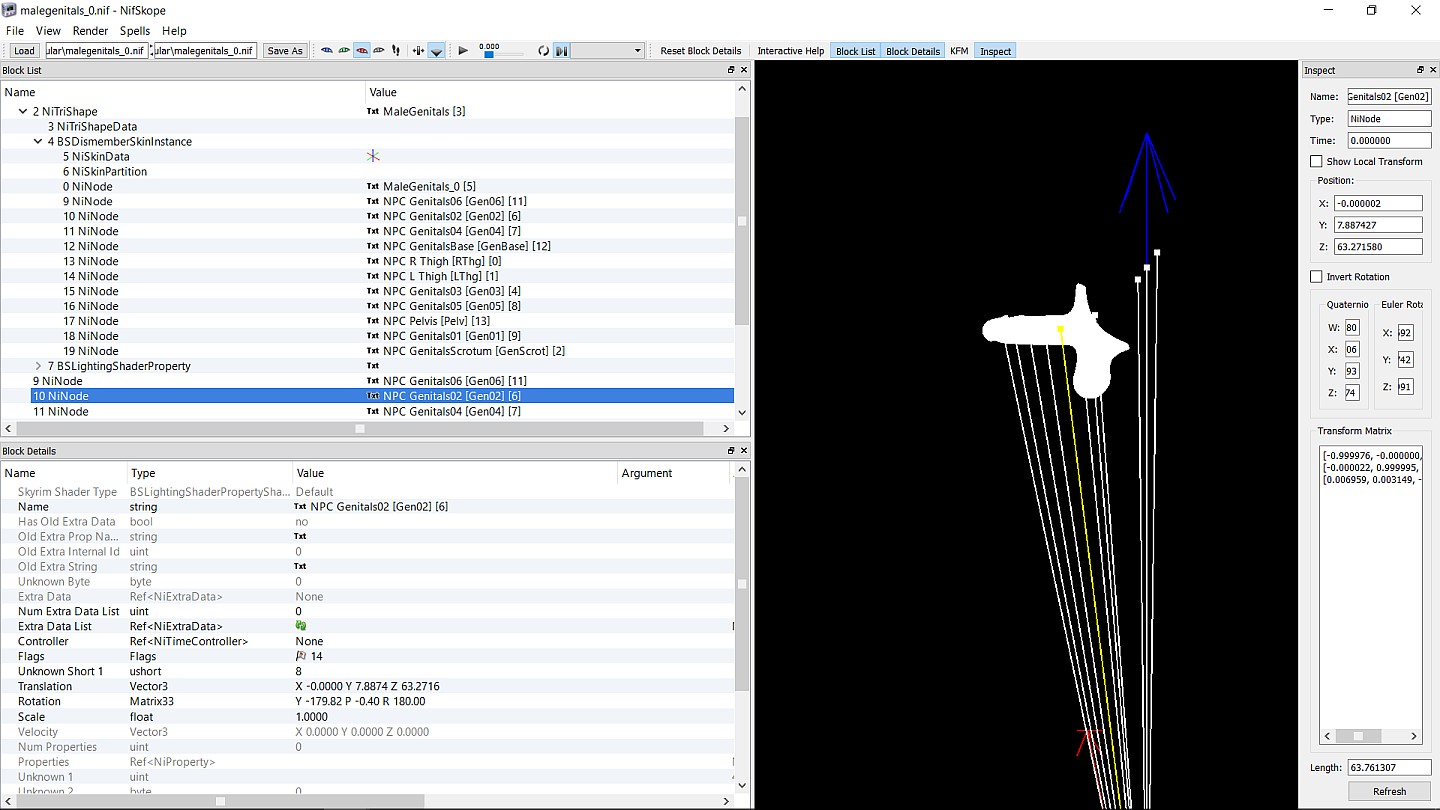The height and width of the screenshot is (810, 1440).
Task: Open the Render menu
Action: click(x=91, y=31)
